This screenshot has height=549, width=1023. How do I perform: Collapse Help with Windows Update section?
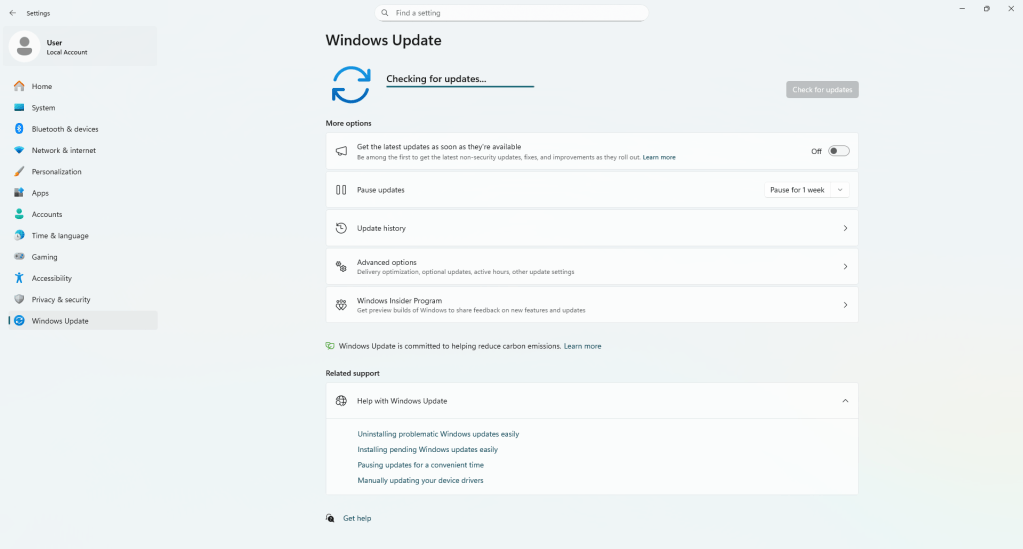tap(845, 401)
